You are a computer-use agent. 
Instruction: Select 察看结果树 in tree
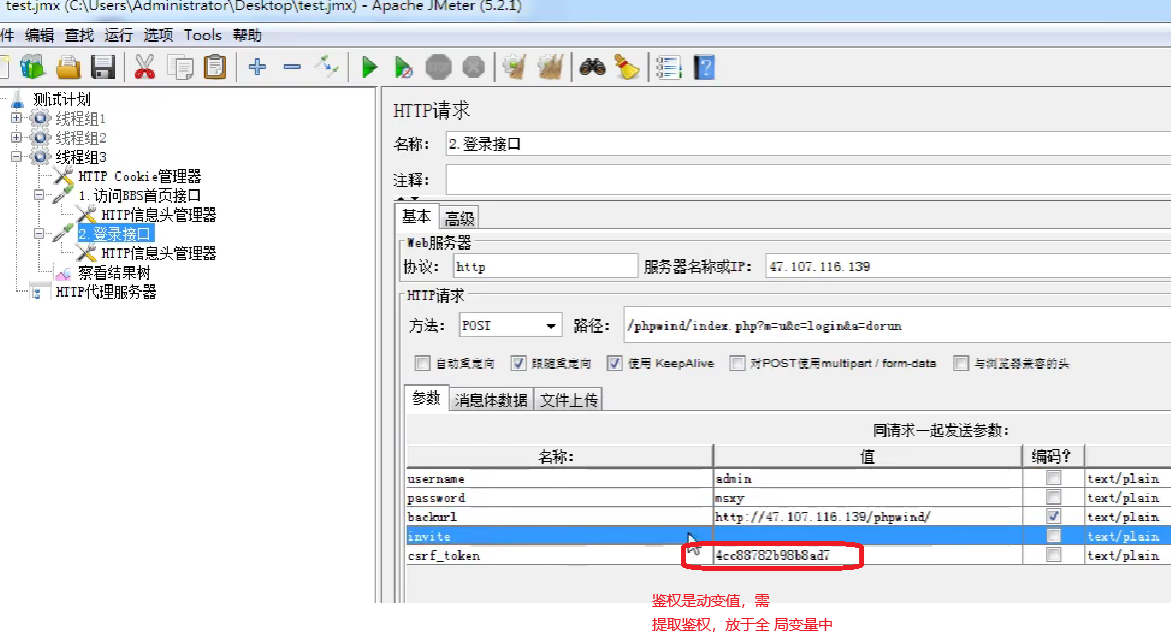click(x=114, y=273)
